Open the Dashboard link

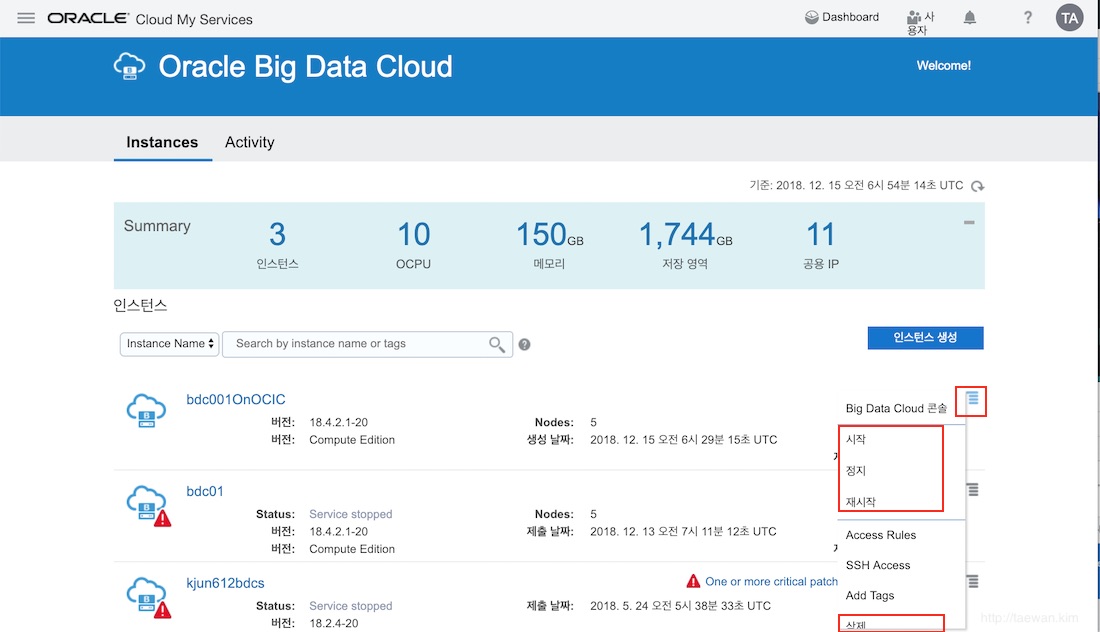842,17
